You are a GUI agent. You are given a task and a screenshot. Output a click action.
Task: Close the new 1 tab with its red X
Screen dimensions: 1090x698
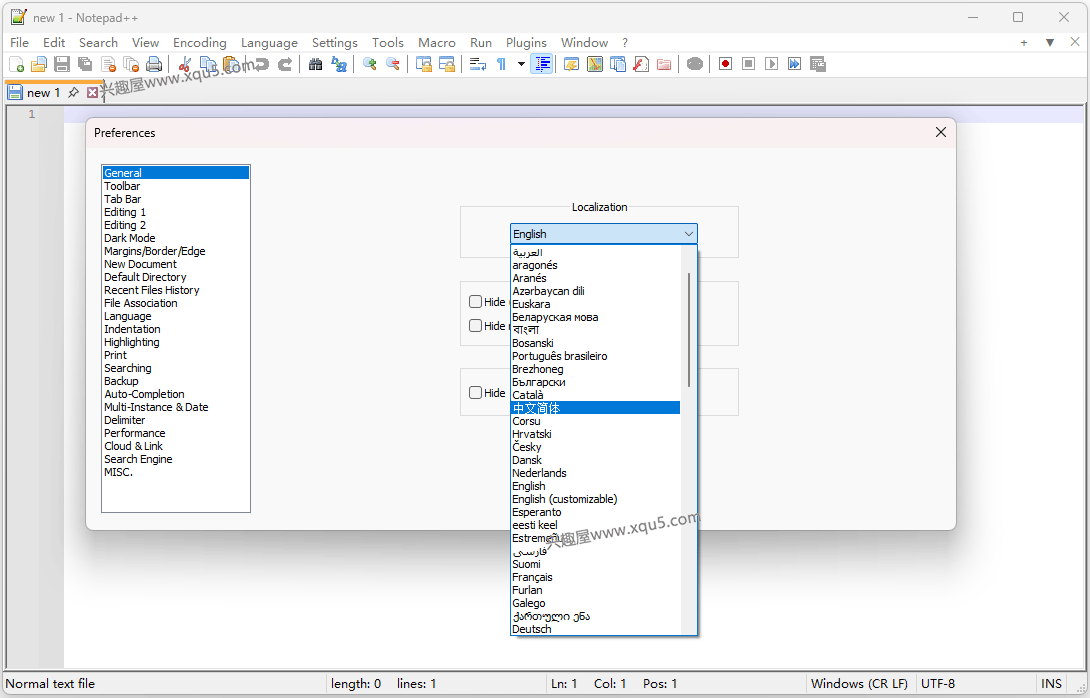pyautogui.click(x=92, y=92)
